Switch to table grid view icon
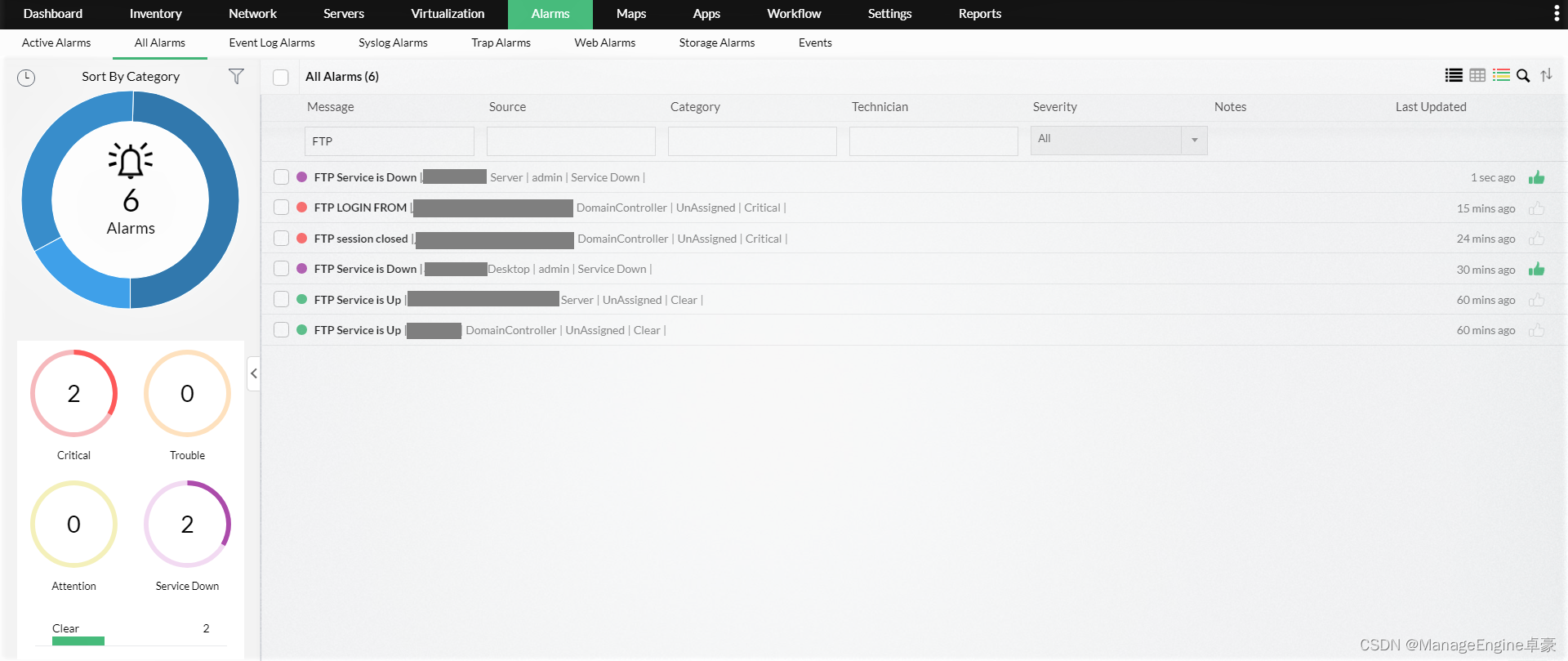Screen dimensions: 1568x661 point(1477,75)
